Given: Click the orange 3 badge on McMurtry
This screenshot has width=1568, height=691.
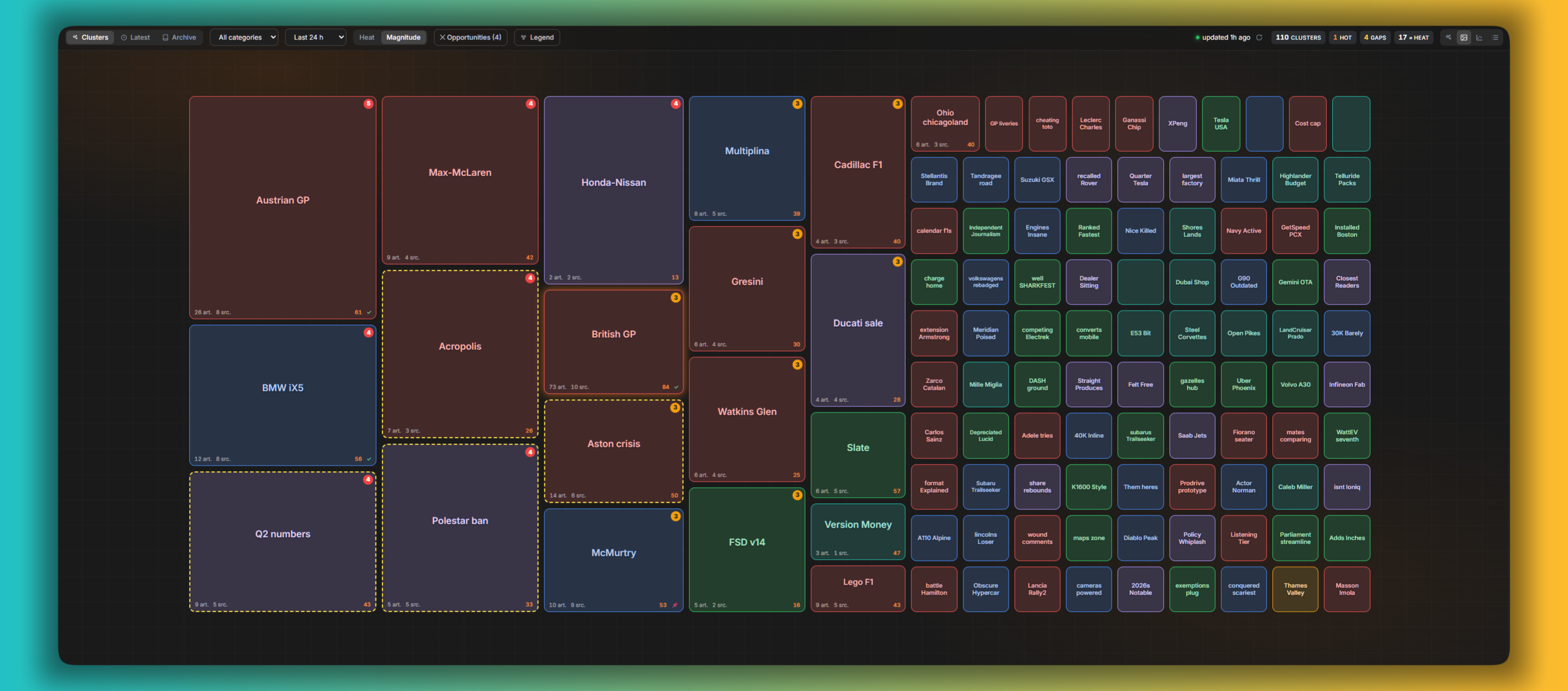Looking at the screenshot, I should (675, 516).
